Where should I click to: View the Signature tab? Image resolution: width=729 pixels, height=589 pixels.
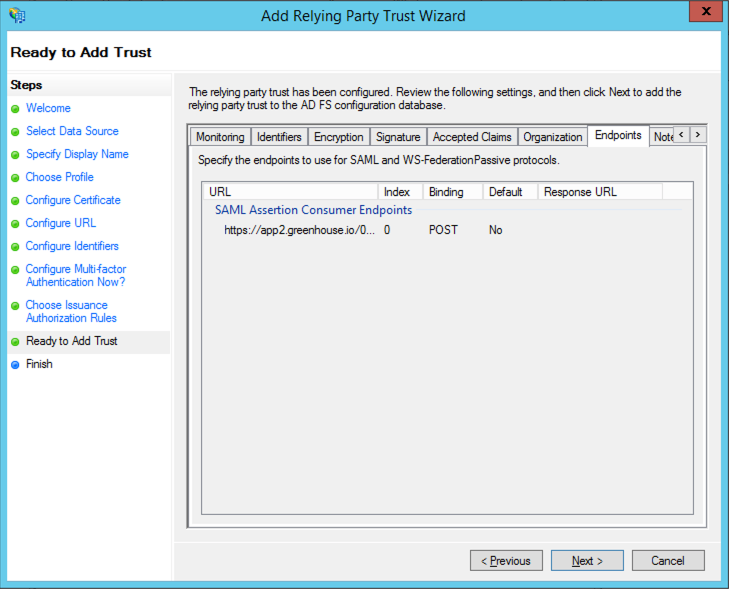[398, 137]
